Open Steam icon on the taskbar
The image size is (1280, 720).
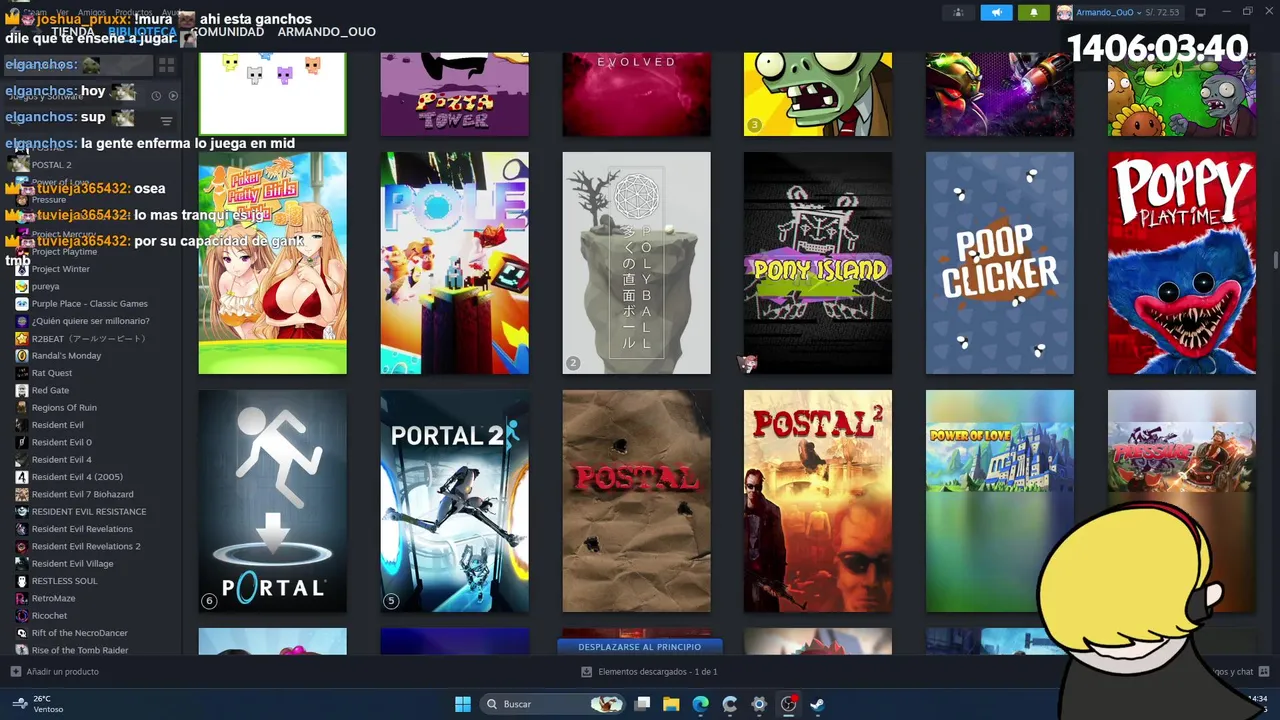pos(817,704)
